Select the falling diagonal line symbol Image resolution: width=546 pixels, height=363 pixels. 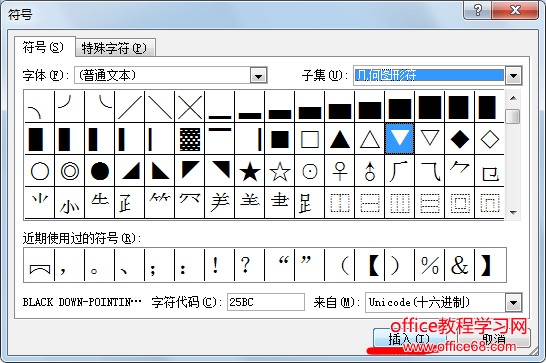tap(160, 107)
